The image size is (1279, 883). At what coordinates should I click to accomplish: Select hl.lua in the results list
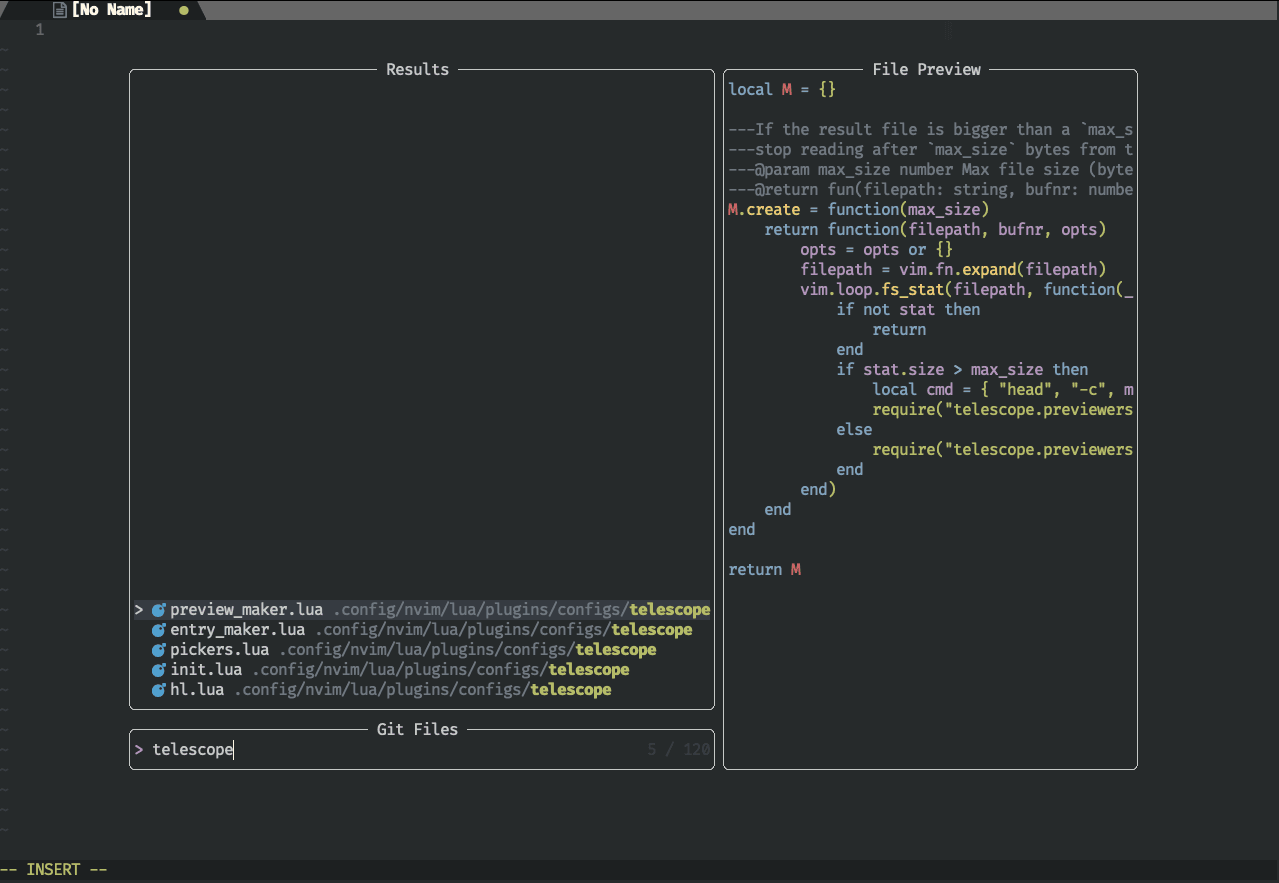(x=197, y=690)
